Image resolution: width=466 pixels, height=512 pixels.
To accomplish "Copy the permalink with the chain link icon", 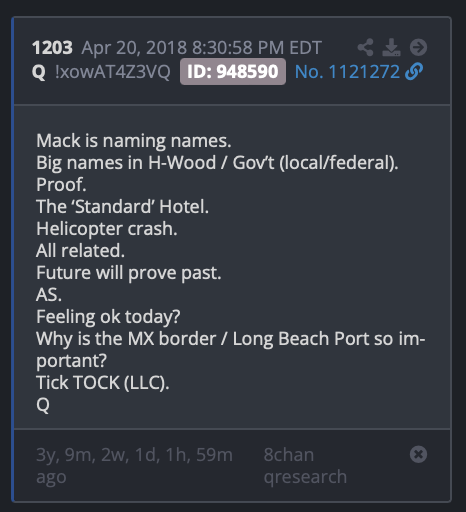I will [414, 71].
